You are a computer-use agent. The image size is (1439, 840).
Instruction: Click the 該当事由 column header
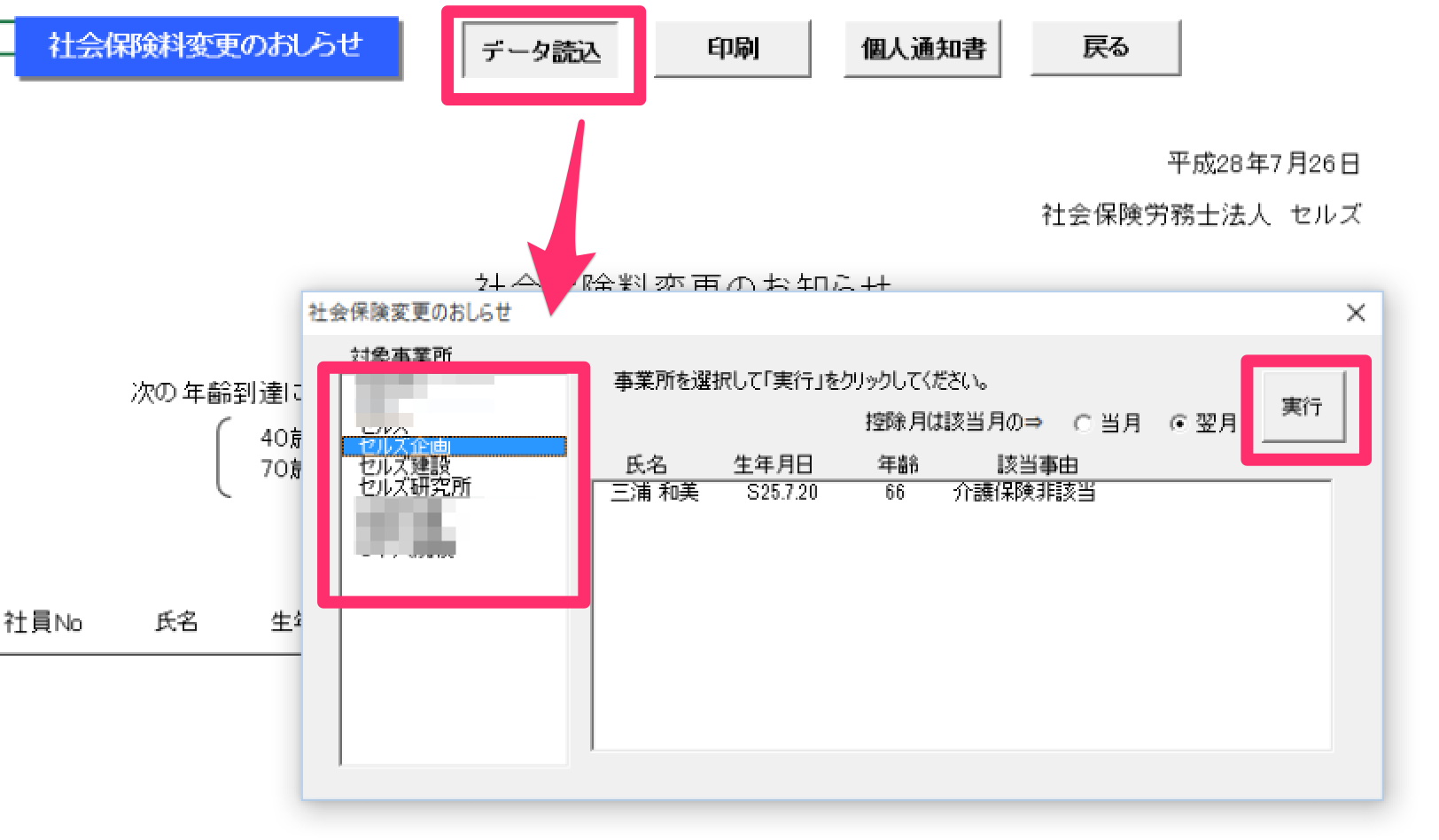1037,464
